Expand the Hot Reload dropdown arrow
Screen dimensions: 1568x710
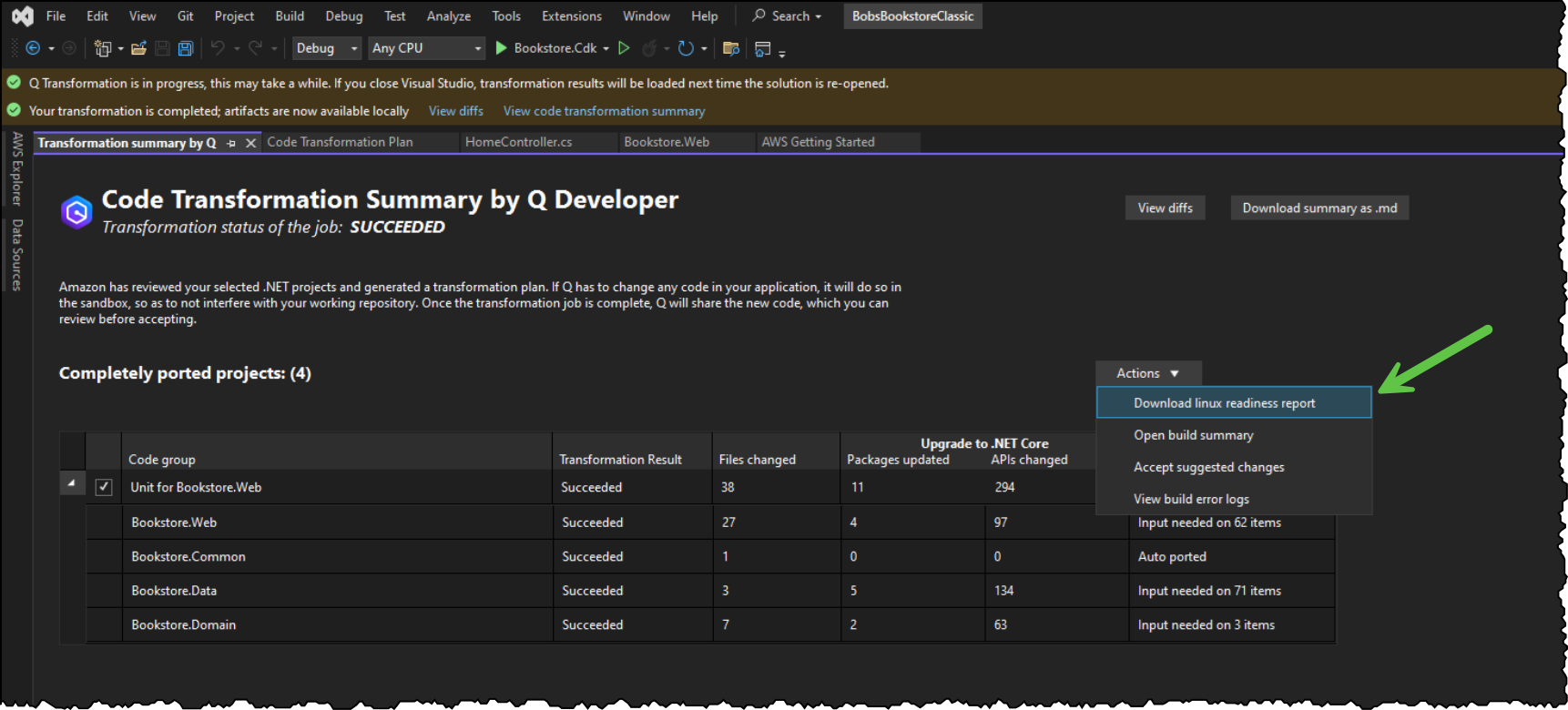tap(667, 48)
